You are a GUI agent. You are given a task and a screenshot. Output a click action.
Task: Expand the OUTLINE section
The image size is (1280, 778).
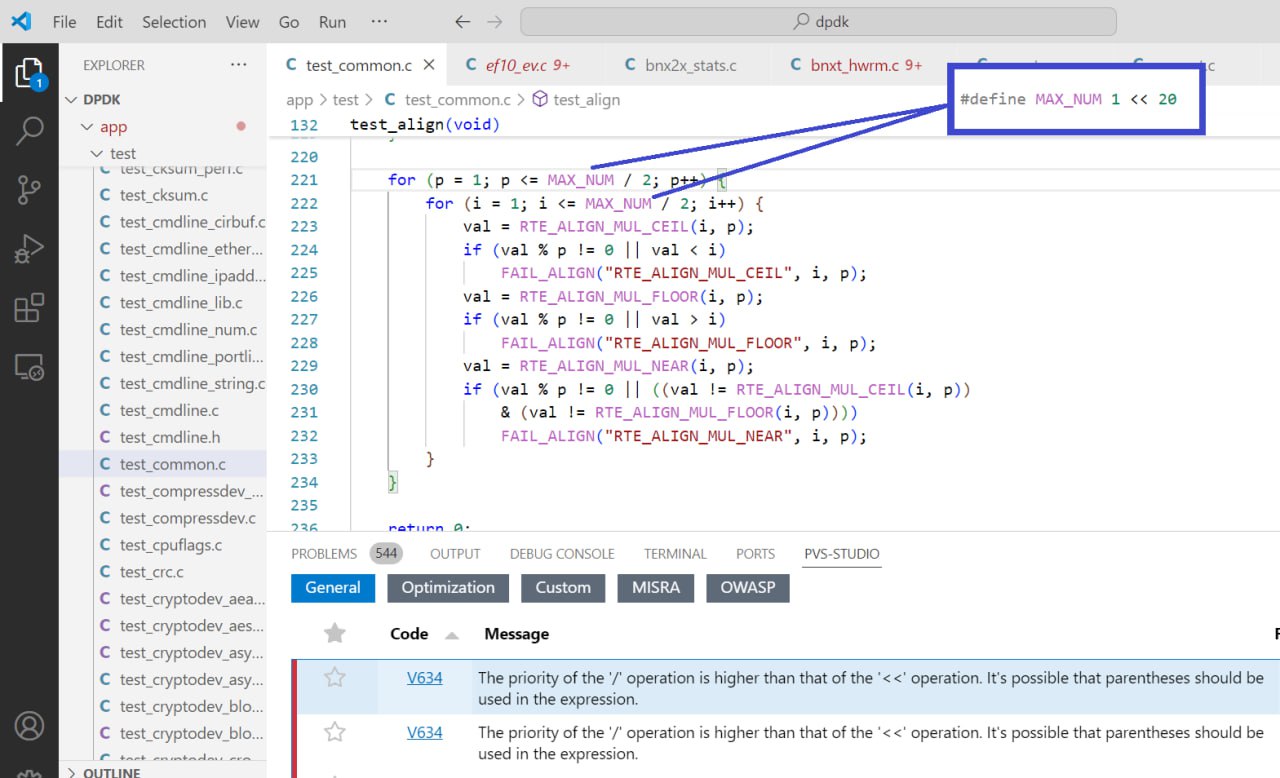72,772
